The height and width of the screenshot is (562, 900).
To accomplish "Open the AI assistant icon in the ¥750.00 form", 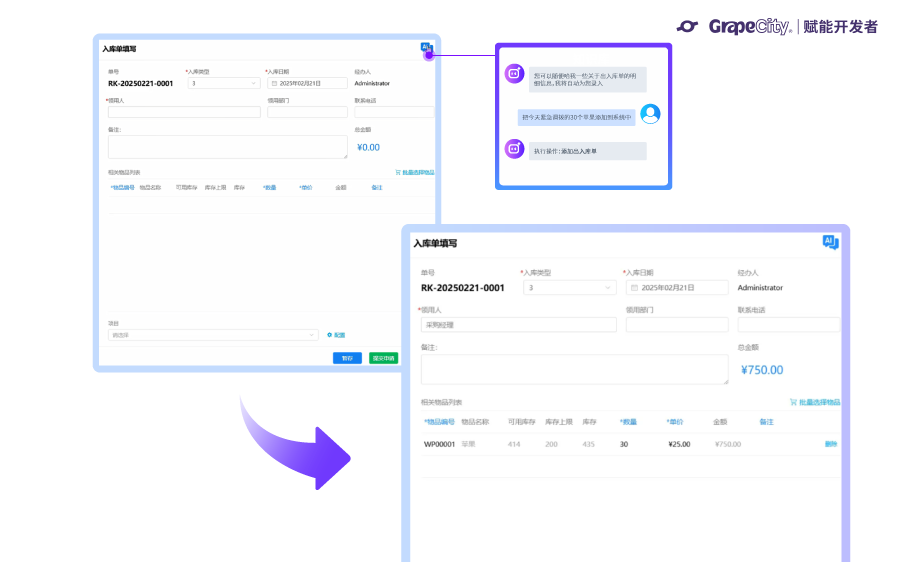I will [830, 242].
